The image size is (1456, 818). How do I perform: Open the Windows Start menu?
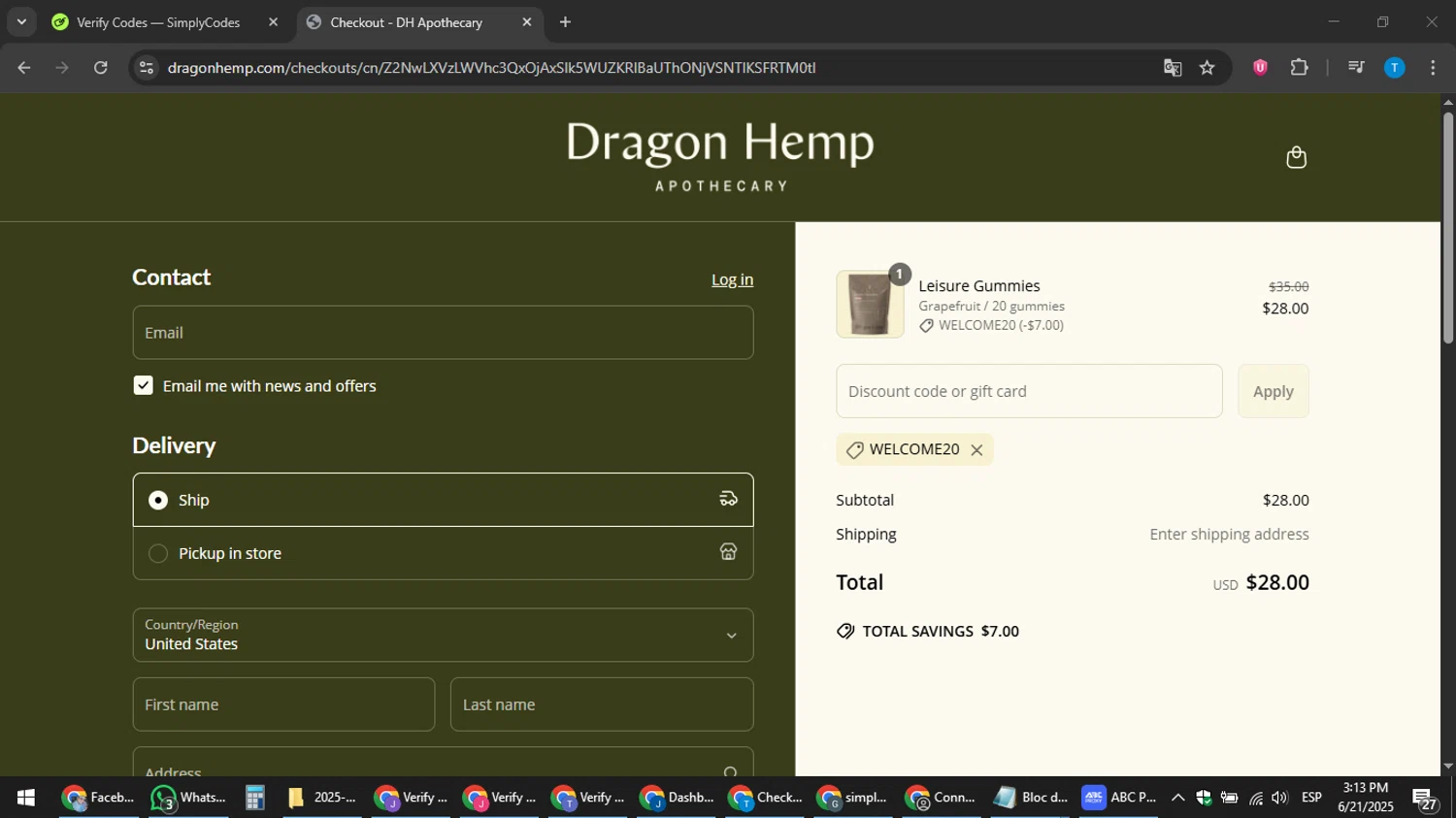coord(26,798)
